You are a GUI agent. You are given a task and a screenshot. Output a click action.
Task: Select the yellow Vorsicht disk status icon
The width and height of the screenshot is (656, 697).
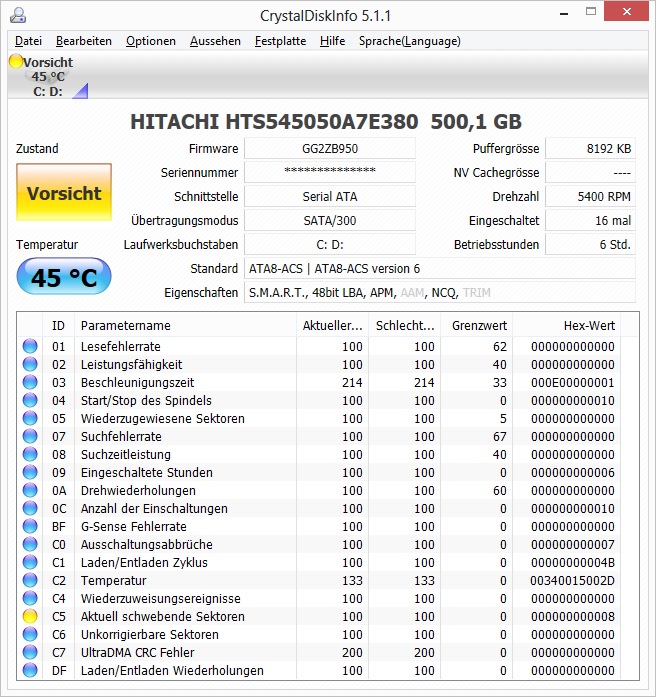(x=16, y=61)
